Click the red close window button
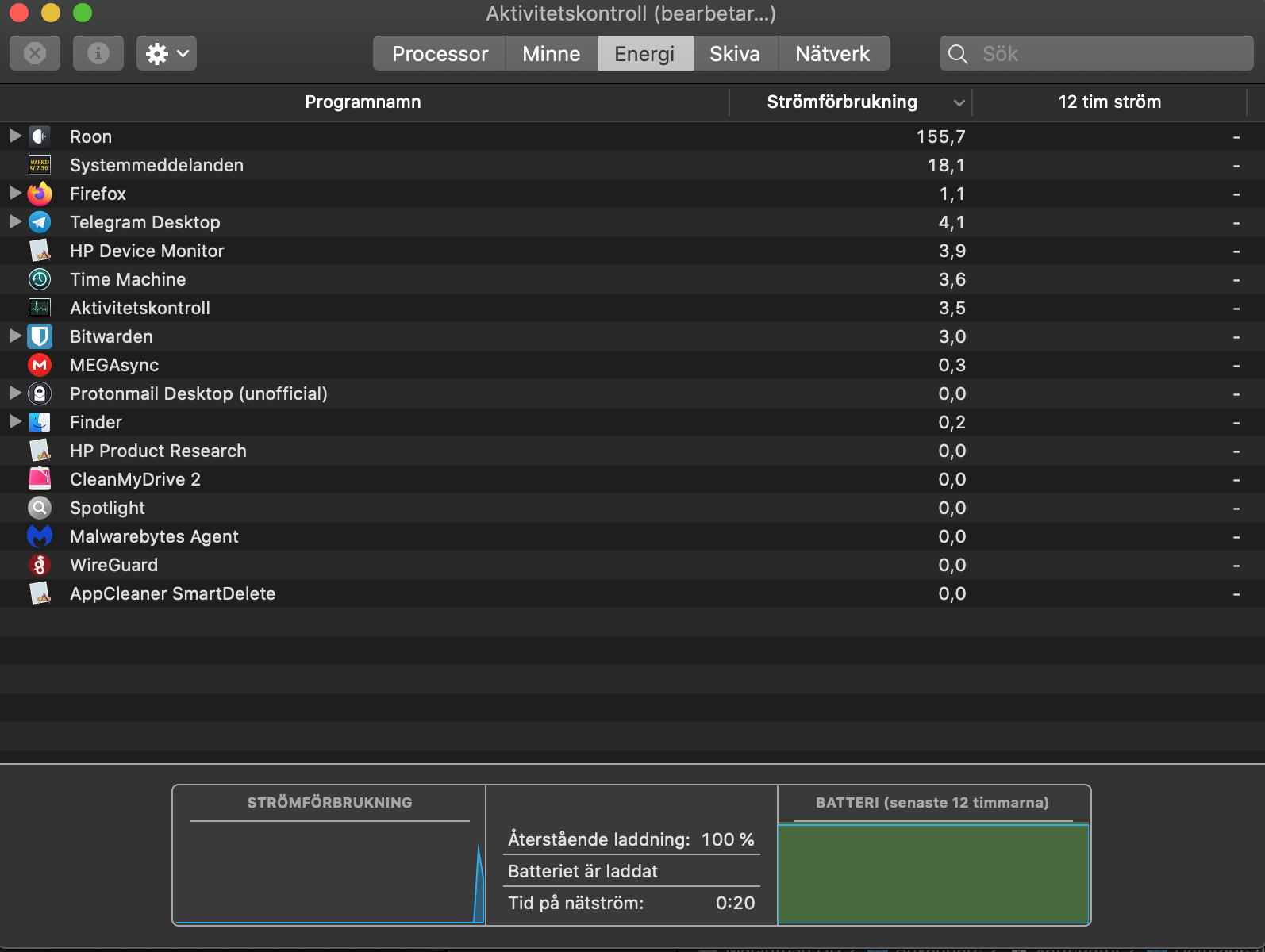Viewport: 1265px width, 952px height. 18,13
